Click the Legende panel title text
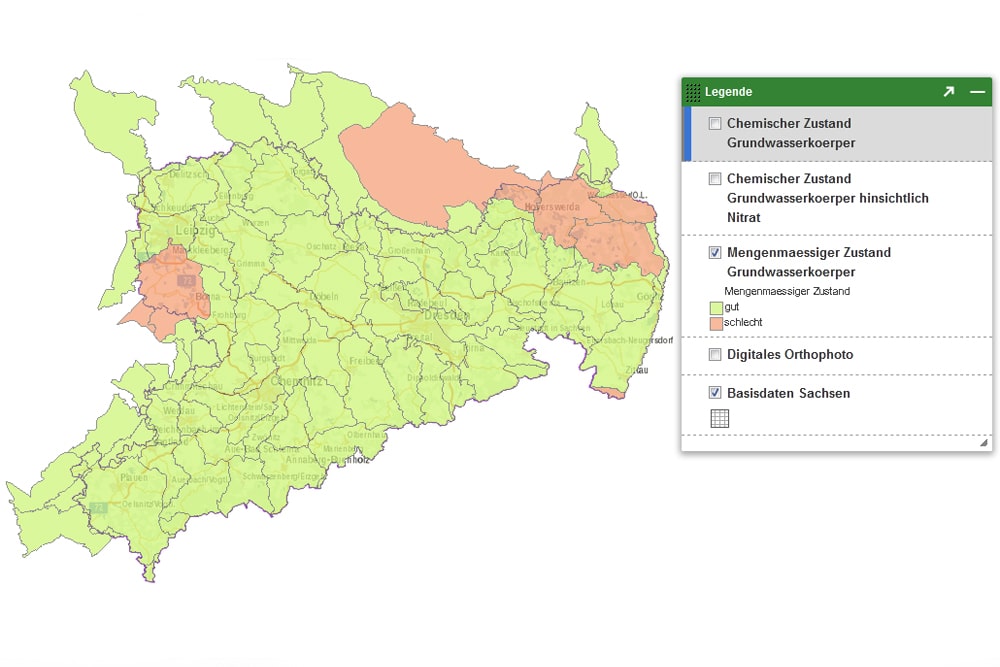 728,92
